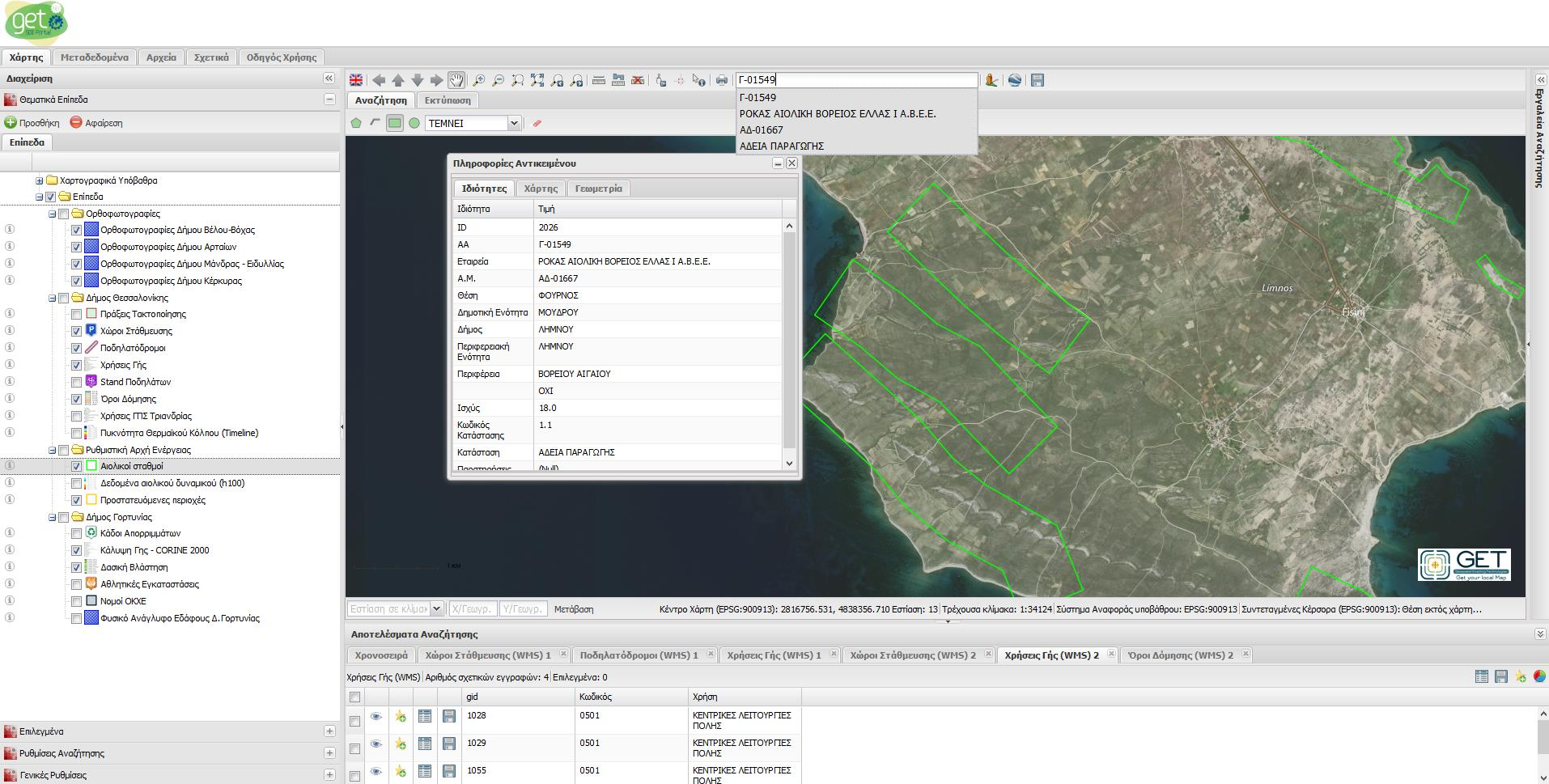Expand the Χαρτογραφικά Υπόβαθρα tree folder
This screenshot has width=1549, height=784.
39,180
